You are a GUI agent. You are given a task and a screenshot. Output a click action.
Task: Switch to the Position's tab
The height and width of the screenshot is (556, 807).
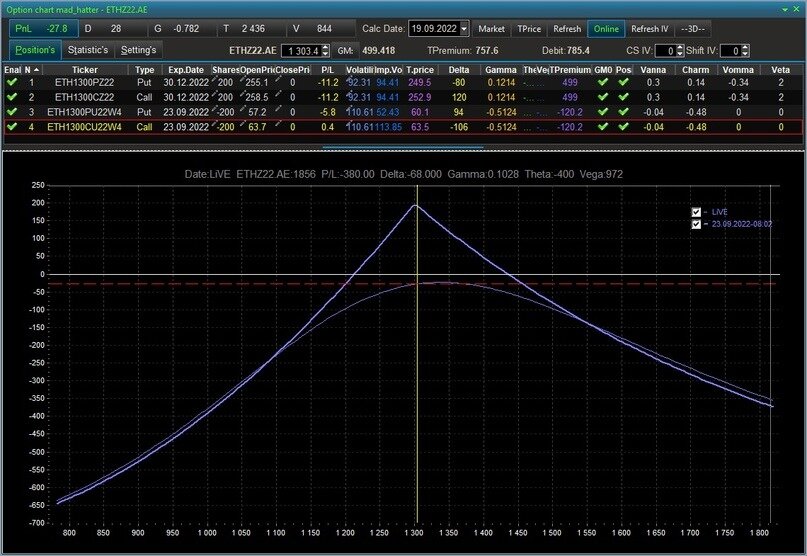[x=35, y=50]
